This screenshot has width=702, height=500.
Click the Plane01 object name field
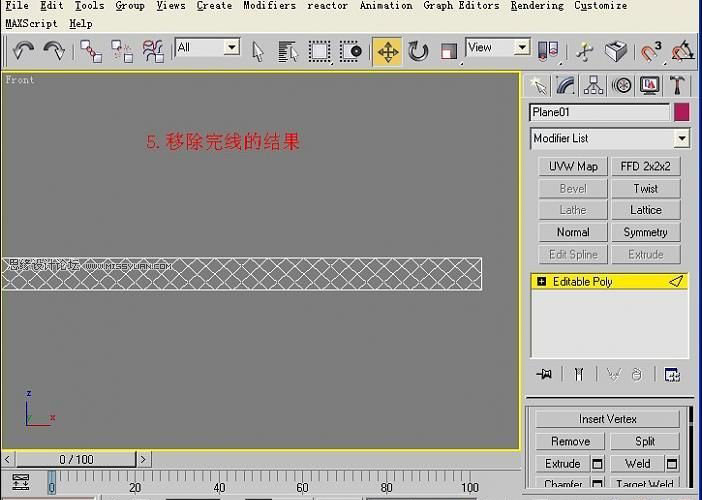(x=599, y=112)
